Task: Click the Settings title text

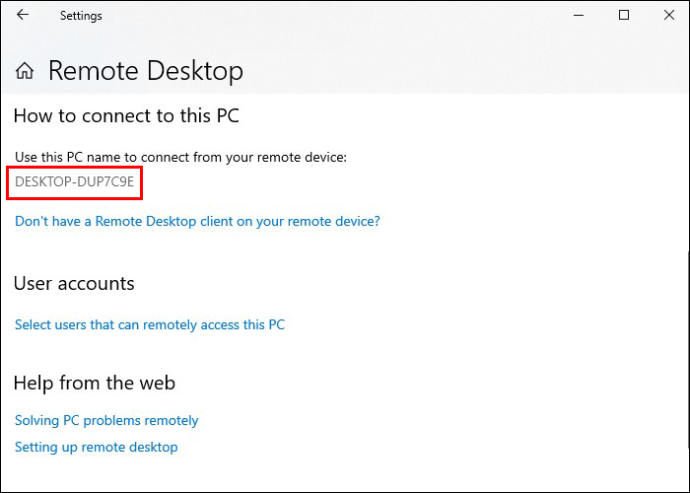Action: (x=81, y=16)
